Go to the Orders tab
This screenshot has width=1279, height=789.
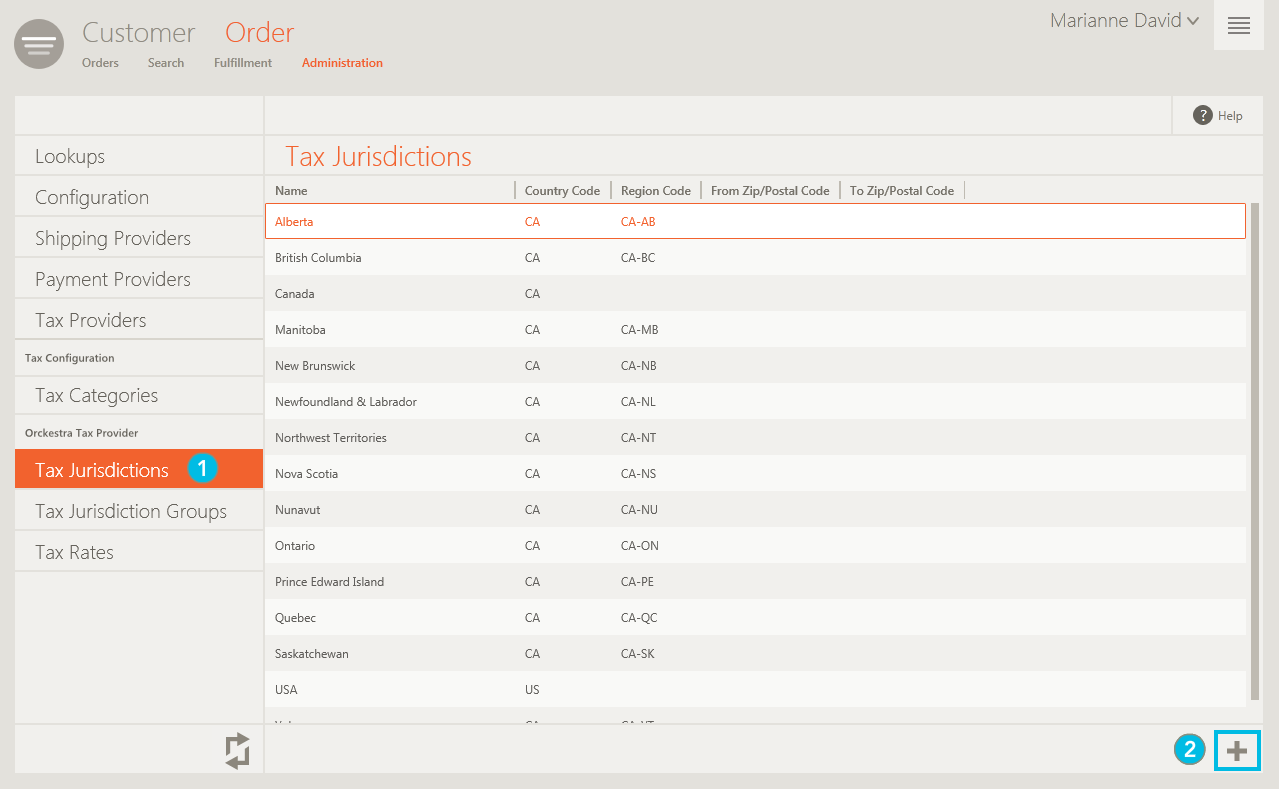100,63
